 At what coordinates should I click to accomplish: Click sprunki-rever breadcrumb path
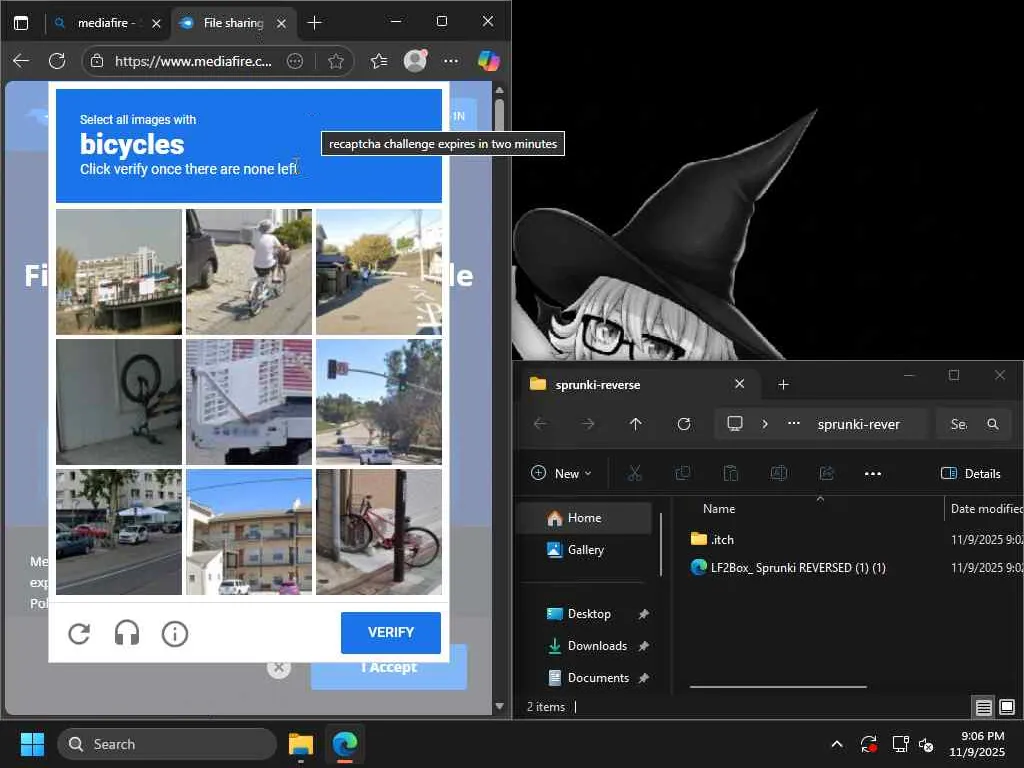[x=858, y=424]
